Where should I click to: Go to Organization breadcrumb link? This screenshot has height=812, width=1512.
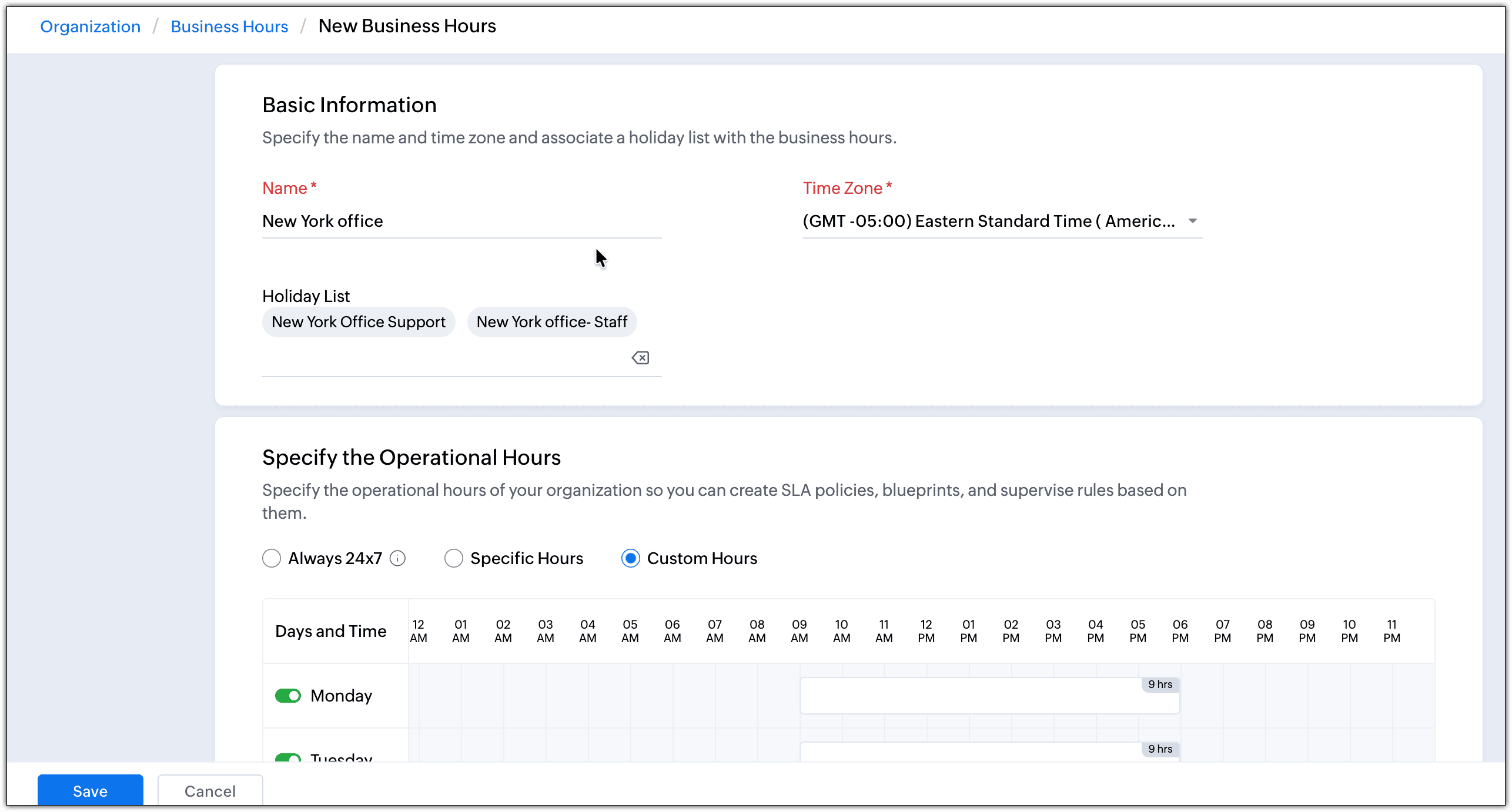click(90, 26)
